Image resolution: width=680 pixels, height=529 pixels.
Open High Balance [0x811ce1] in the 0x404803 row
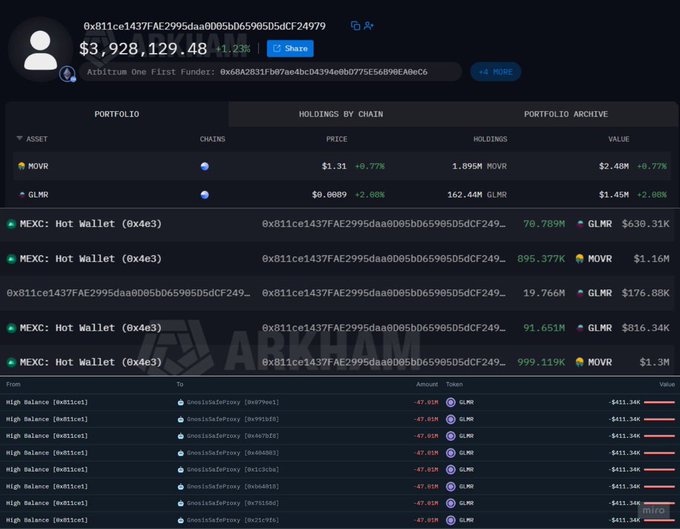click(x=47, y=453)
